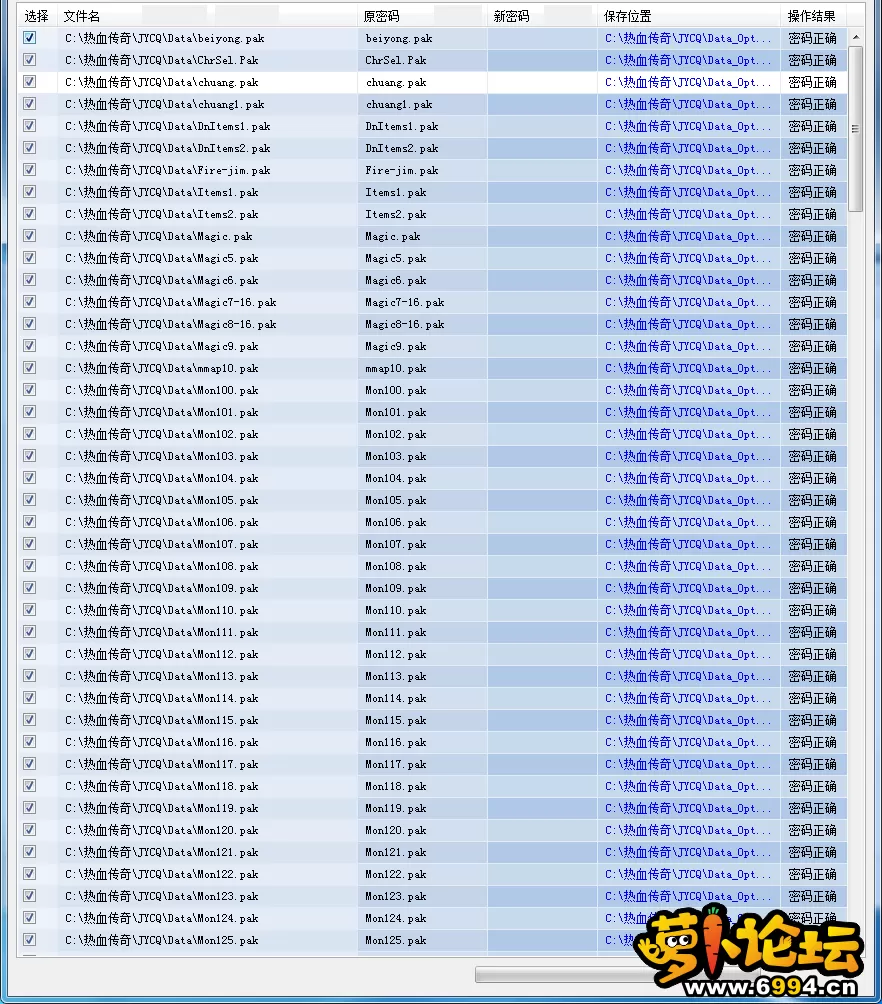Select file path ending Magic7-16.pak
This screenshot has width=882, height=1004.
pyautogui.click(x=170, y=302)
